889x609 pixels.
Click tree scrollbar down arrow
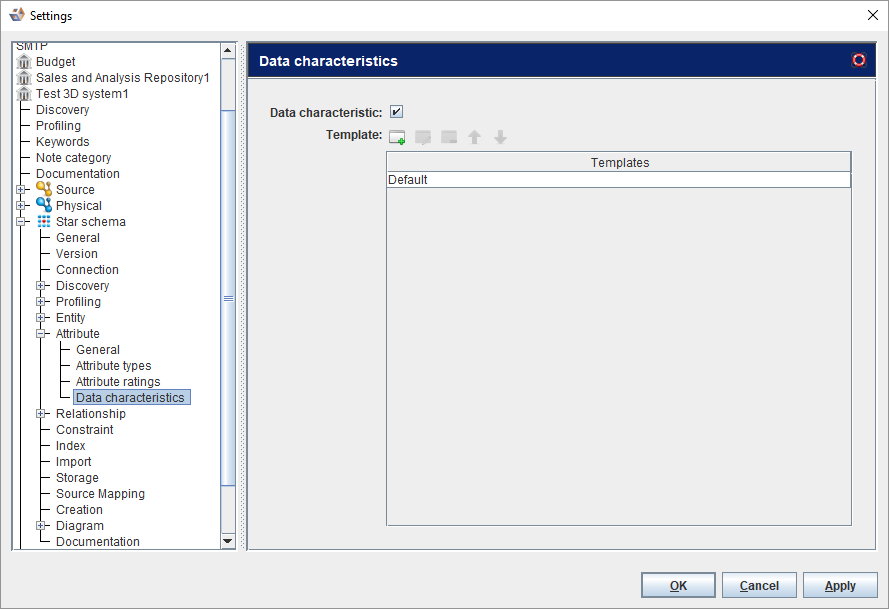point(228,541)
